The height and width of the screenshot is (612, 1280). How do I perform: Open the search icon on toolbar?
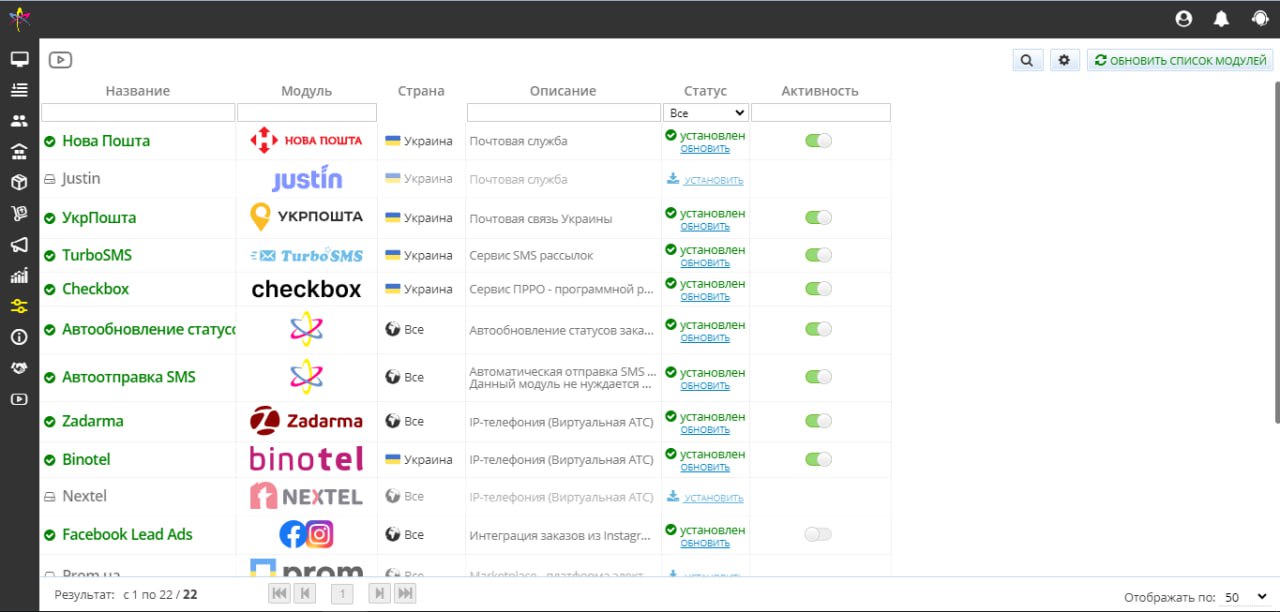click(1027, 60)
